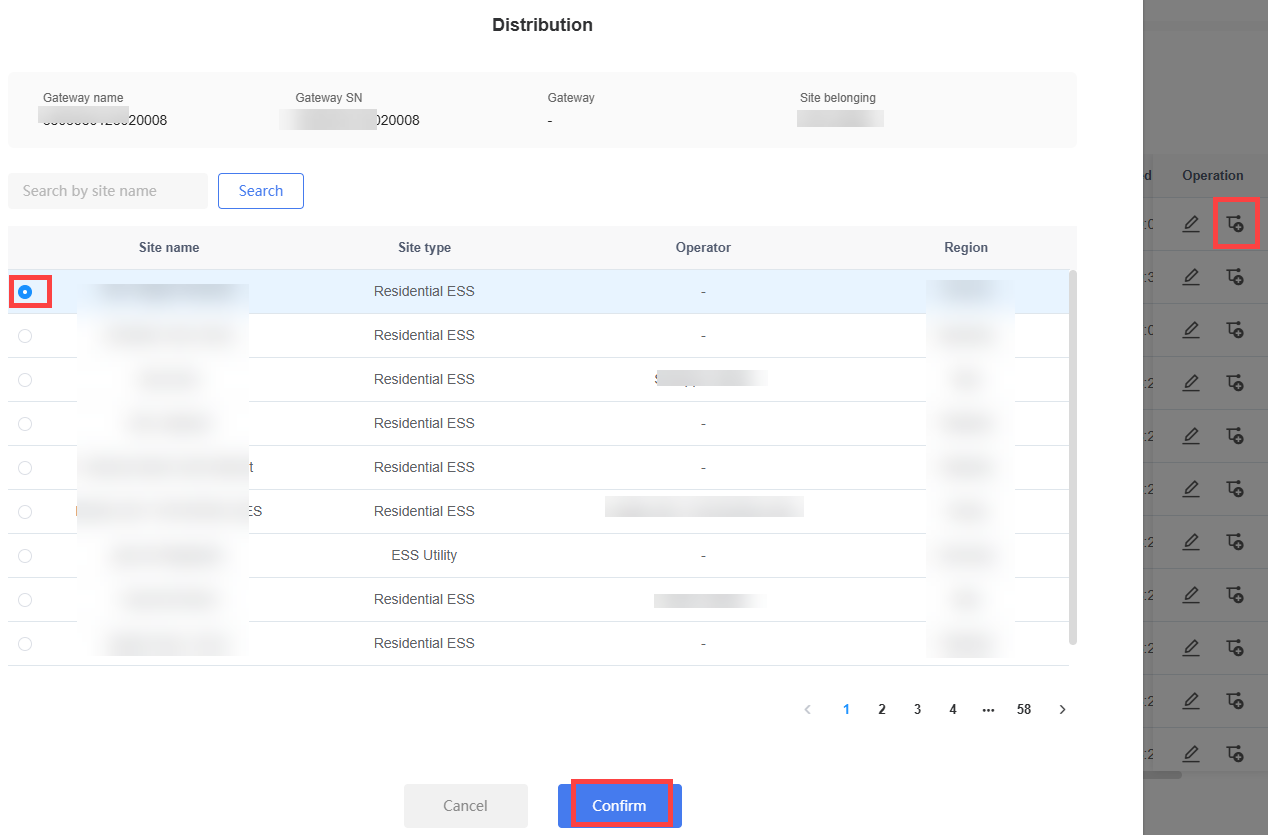Click the edit pencil icon in third row
This screenshot has height=835, width=1268.
pos(1190,329)
